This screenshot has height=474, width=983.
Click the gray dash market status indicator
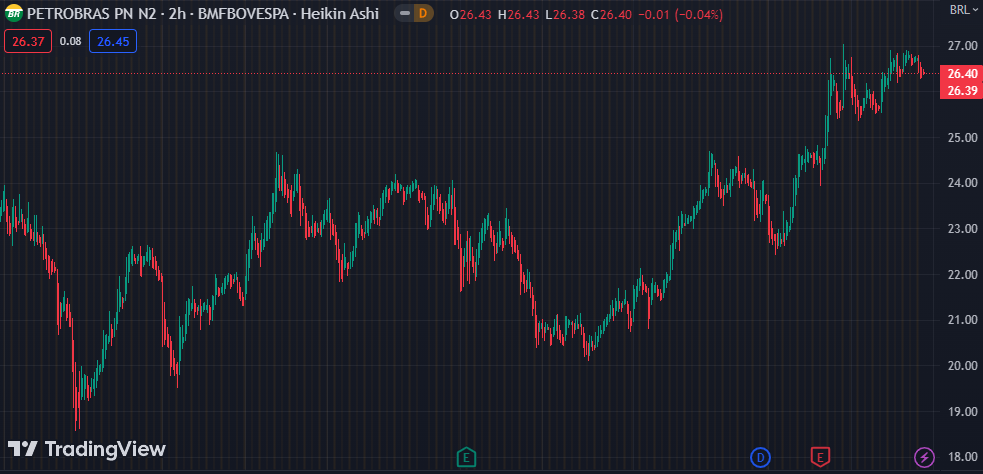406,13
